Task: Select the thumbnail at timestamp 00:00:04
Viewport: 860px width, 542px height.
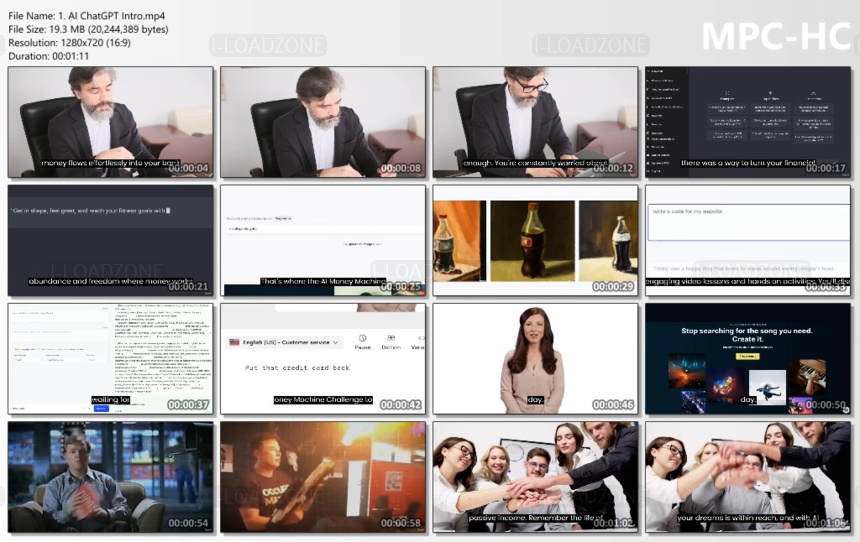Action: pyautogui.click(x=111, y=122)
